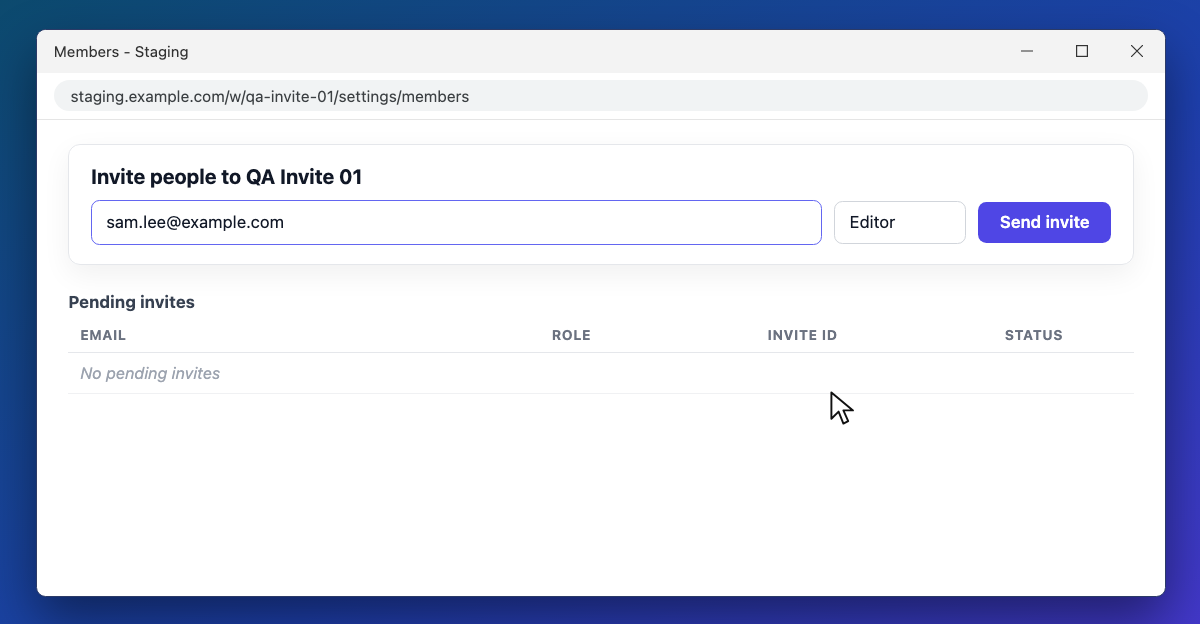
Task: Select the STATUS column header
Action: tap(1033, 335)
